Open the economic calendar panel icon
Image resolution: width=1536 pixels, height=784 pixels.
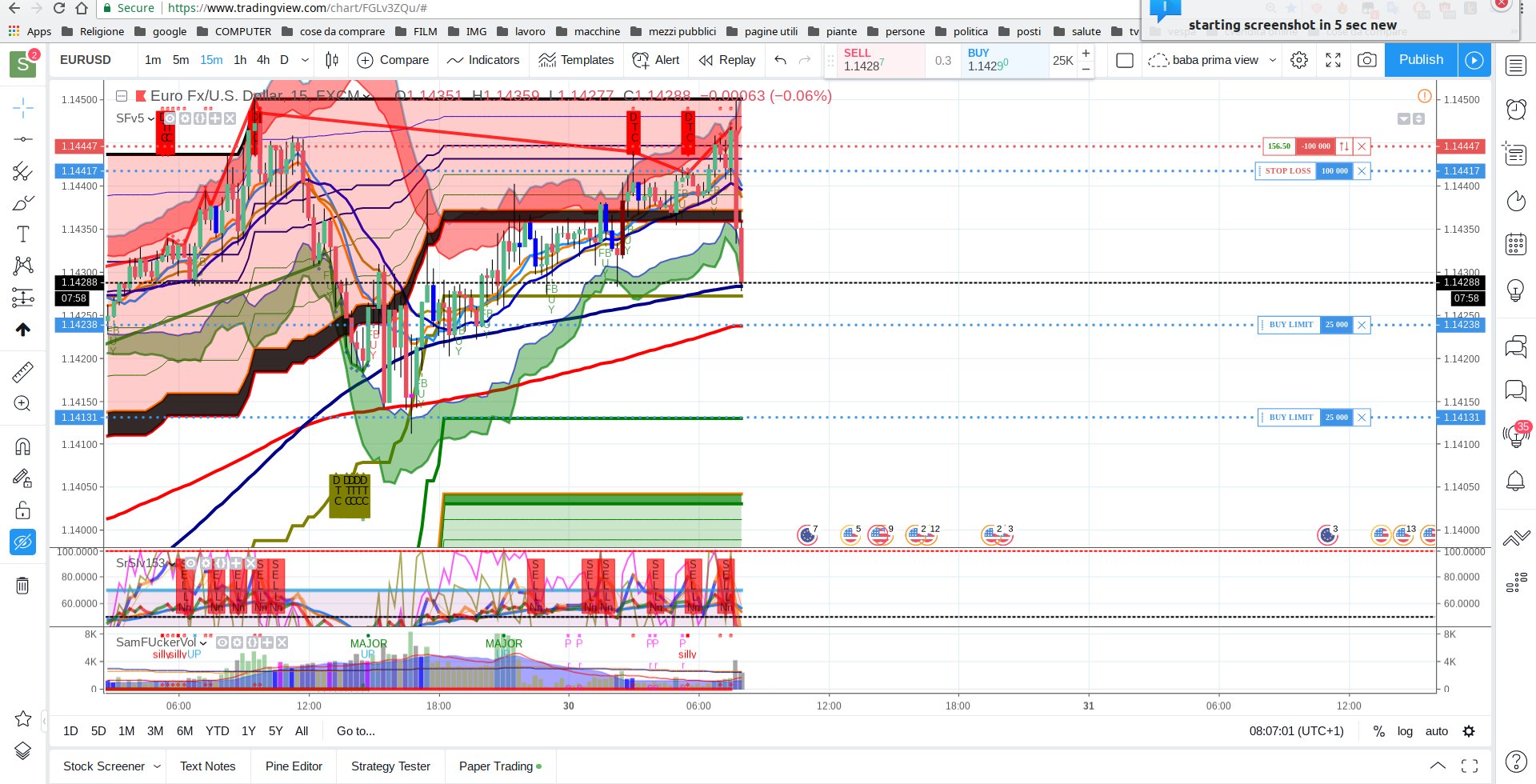[1516, 244]
